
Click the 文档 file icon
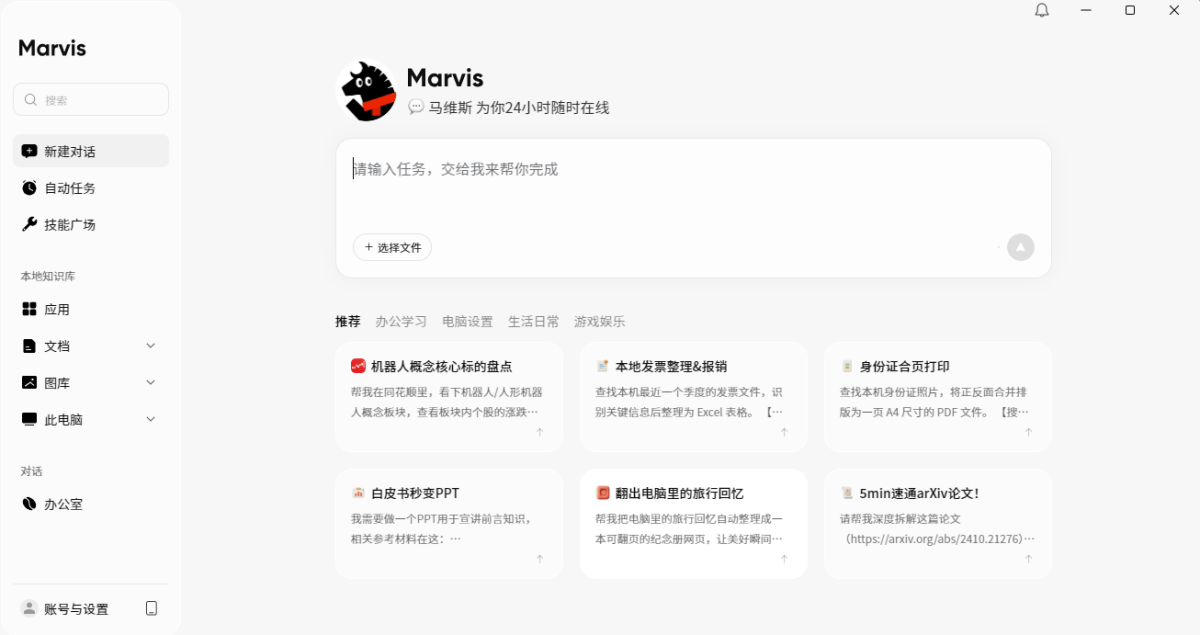click(29, 346)
